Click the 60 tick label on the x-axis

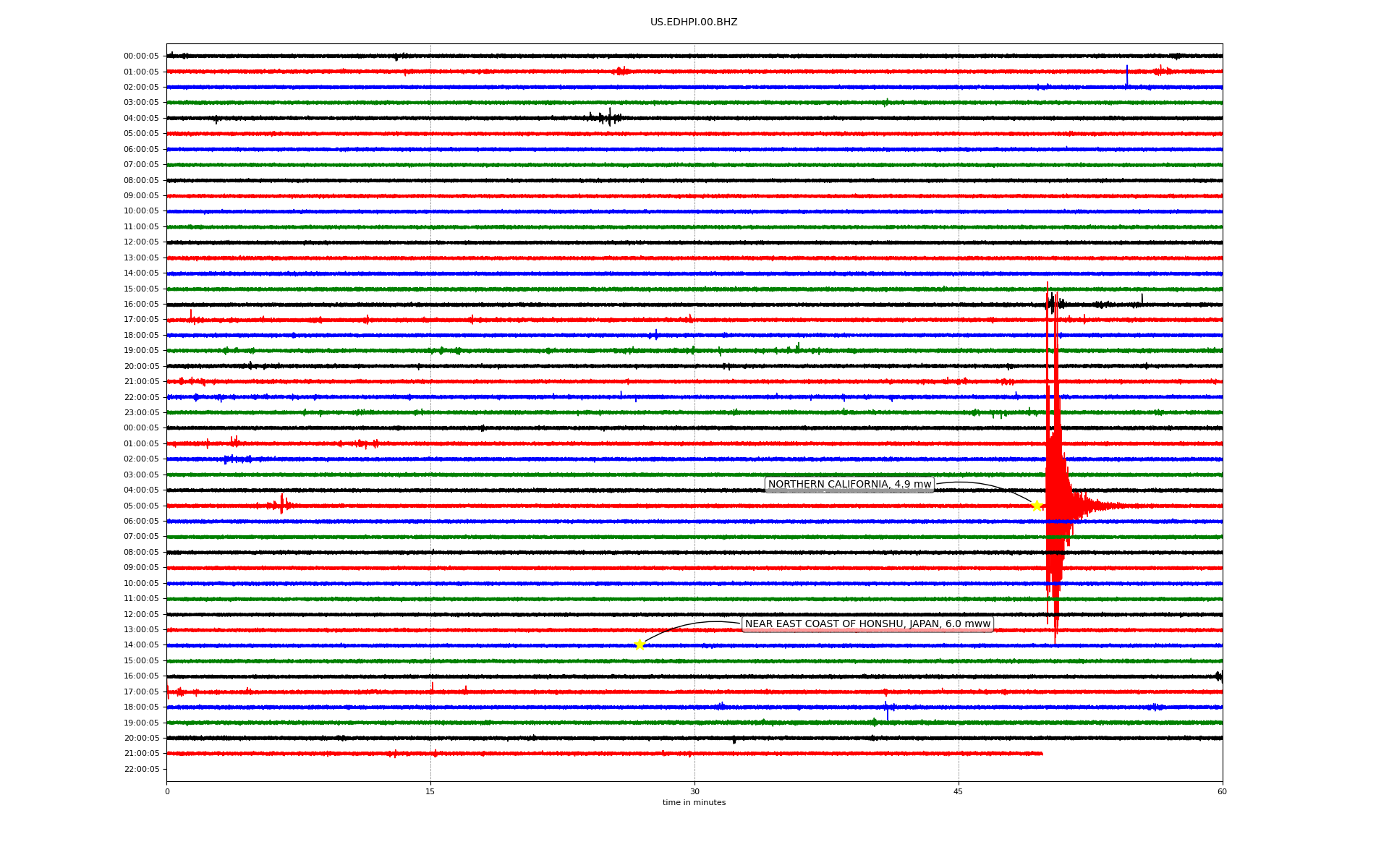point(1222,791)
